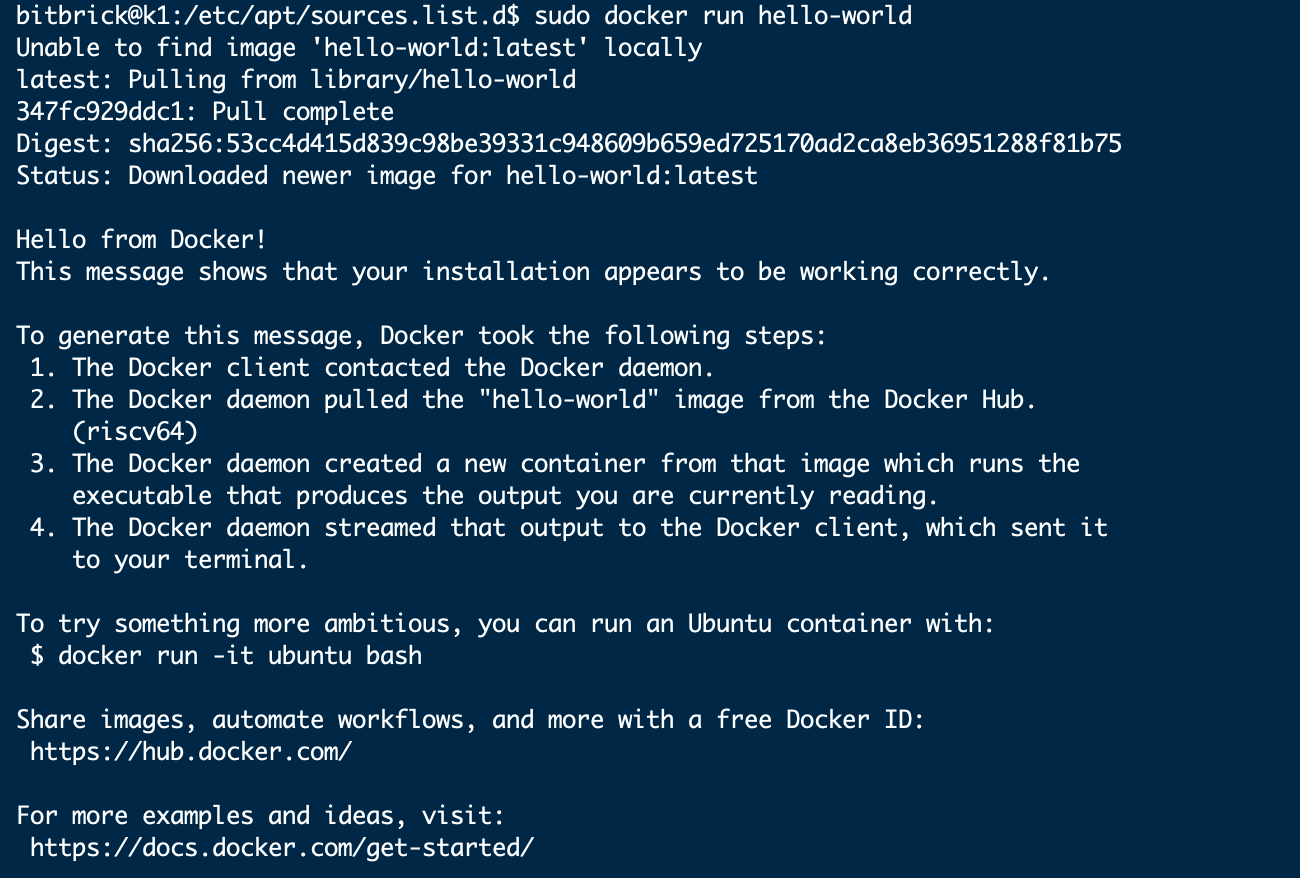This screenshot has width=1300, height=878.
Task: Click the 'Share images, automate workflows' line
Action: point(470,720)
